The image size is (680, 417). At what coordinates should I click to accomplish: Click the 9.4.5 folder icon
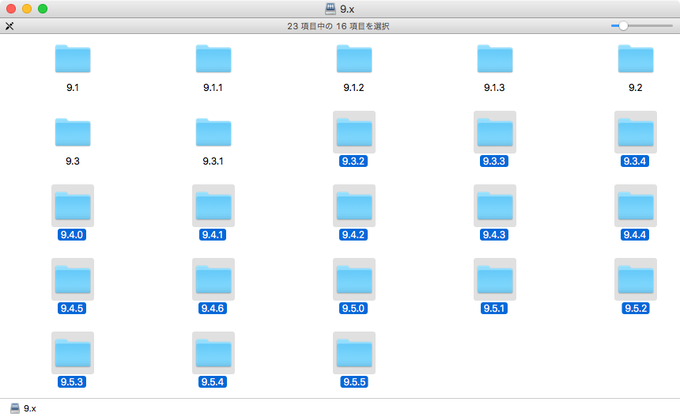click(x=72, y=280)
